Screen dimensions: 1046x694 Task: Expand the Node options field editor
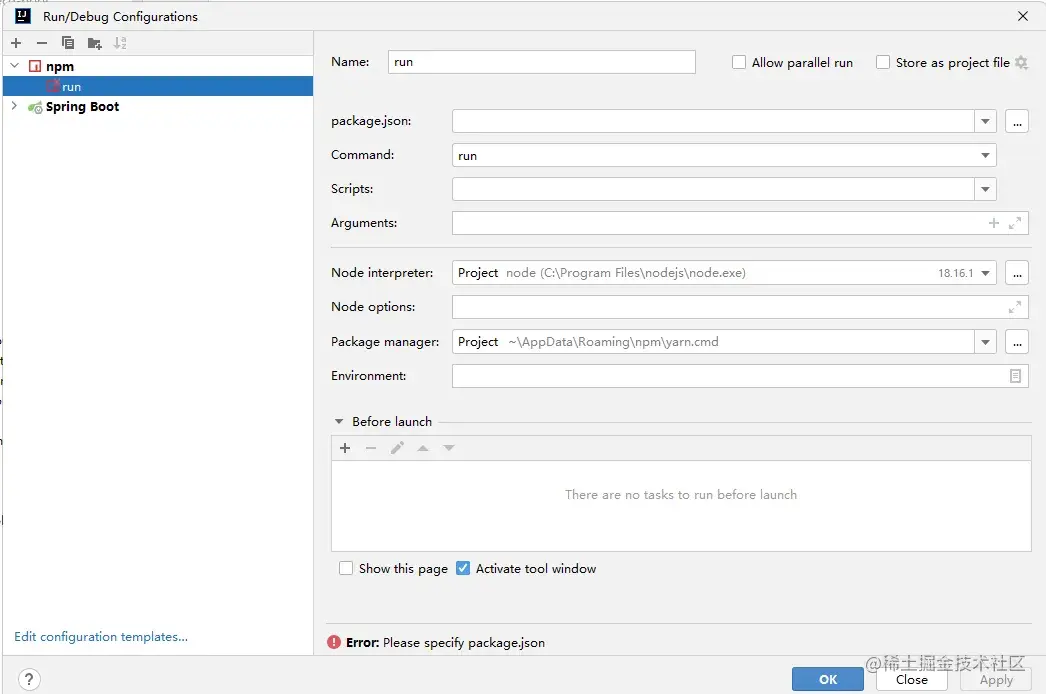[x=1015, y=307]
